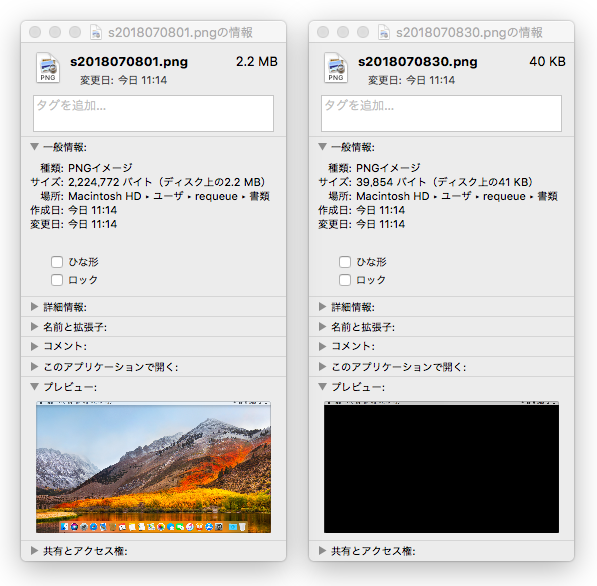Close the s2018070801.png info window
597x586 pixels.
coord(35,32)
